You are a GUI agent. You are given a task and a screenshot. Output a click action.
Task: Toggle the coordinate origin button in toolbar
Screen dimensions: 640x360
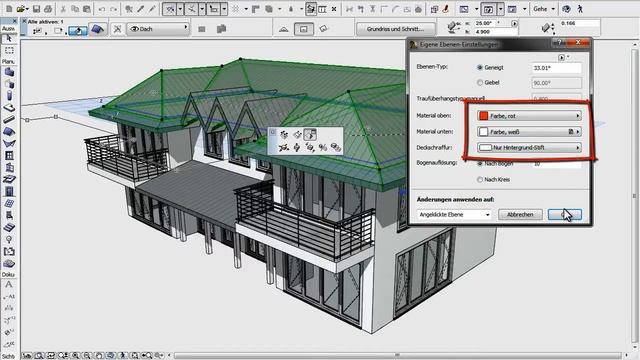pos(213,9)
